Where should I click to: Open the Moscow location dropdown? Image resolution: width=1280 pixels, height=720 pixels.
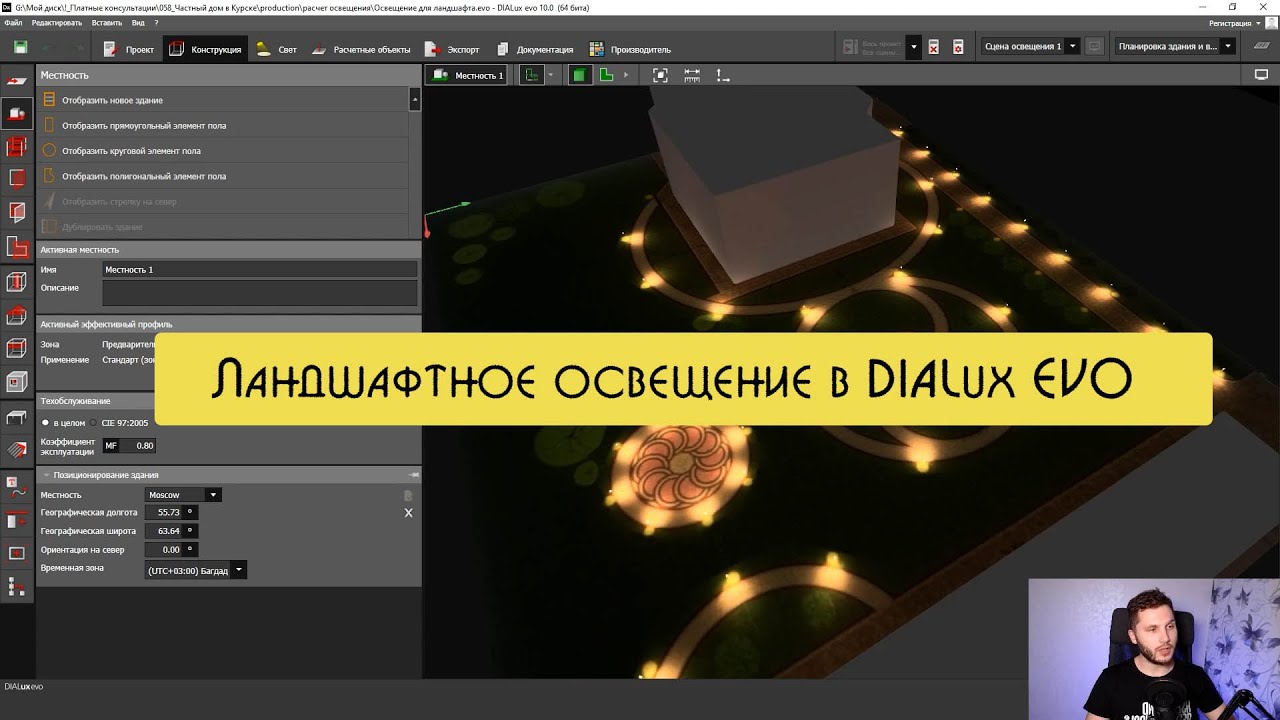(212, 495)
